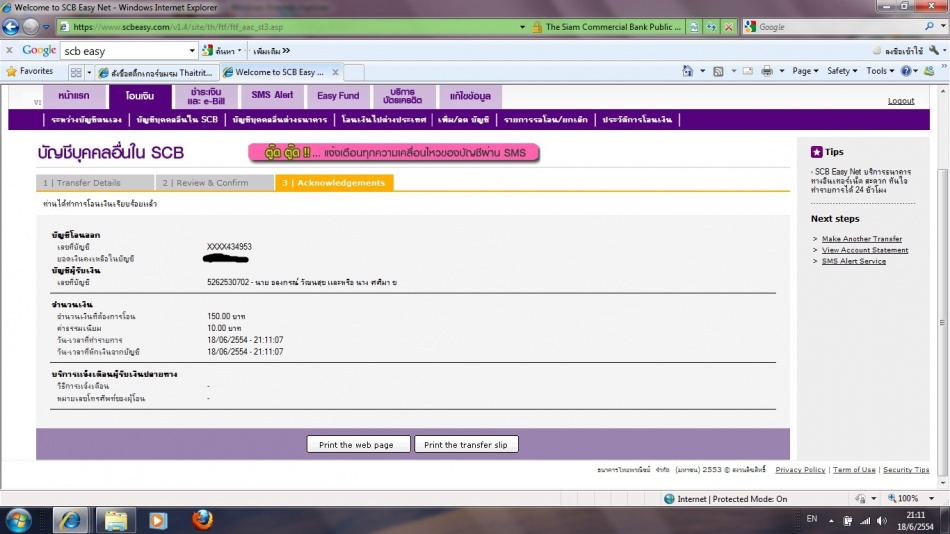
Task: Click the browser Back arrow button
Action: coord(11,27)
